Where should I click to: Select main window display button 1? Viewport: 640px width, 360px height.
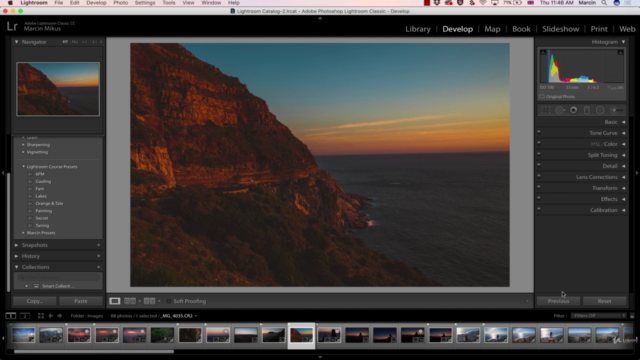point(11,316)
